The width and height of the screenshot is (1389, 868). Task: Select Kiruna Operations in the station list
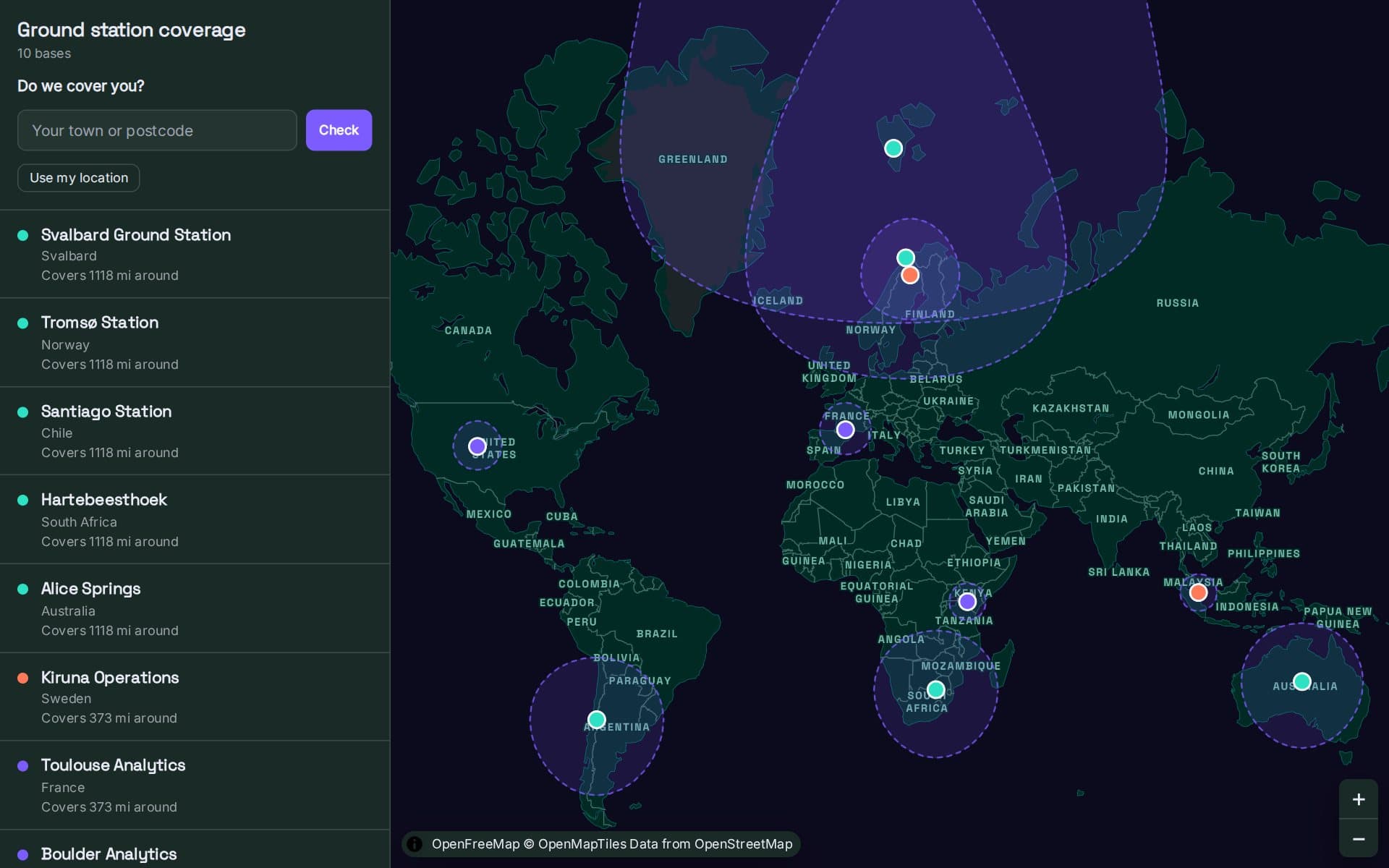point(195,697)
